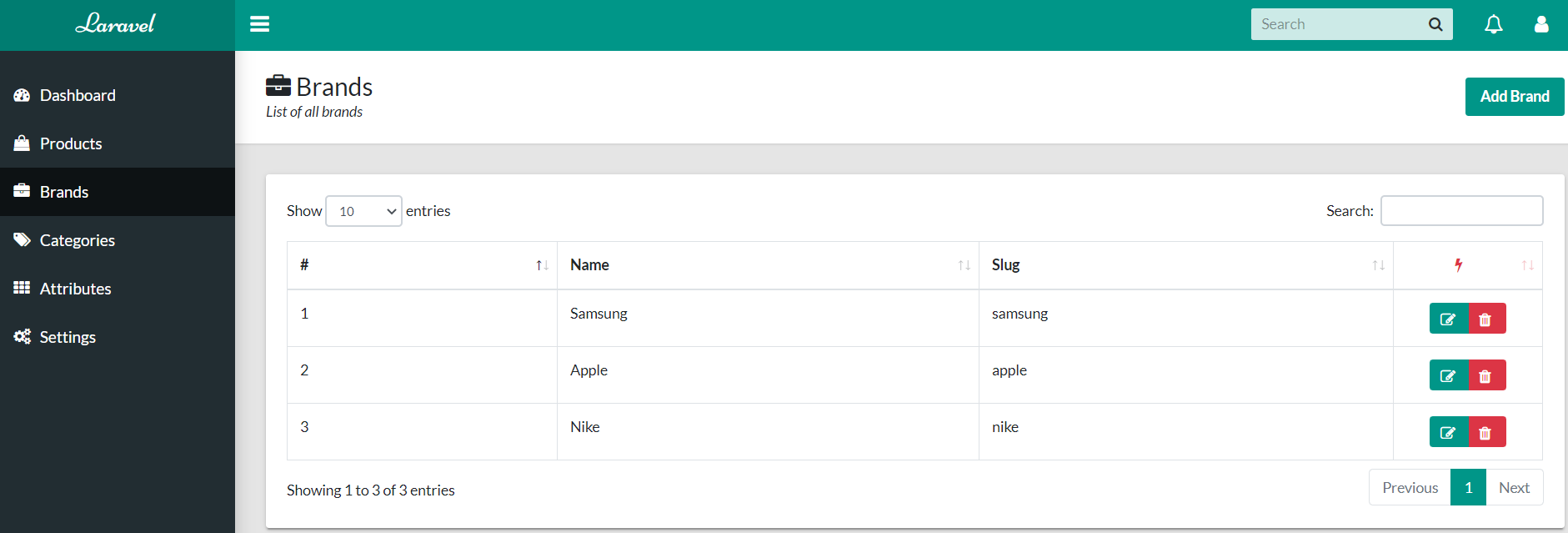
Task: Edit the Samsung brand row
Action: point(1448,319)
